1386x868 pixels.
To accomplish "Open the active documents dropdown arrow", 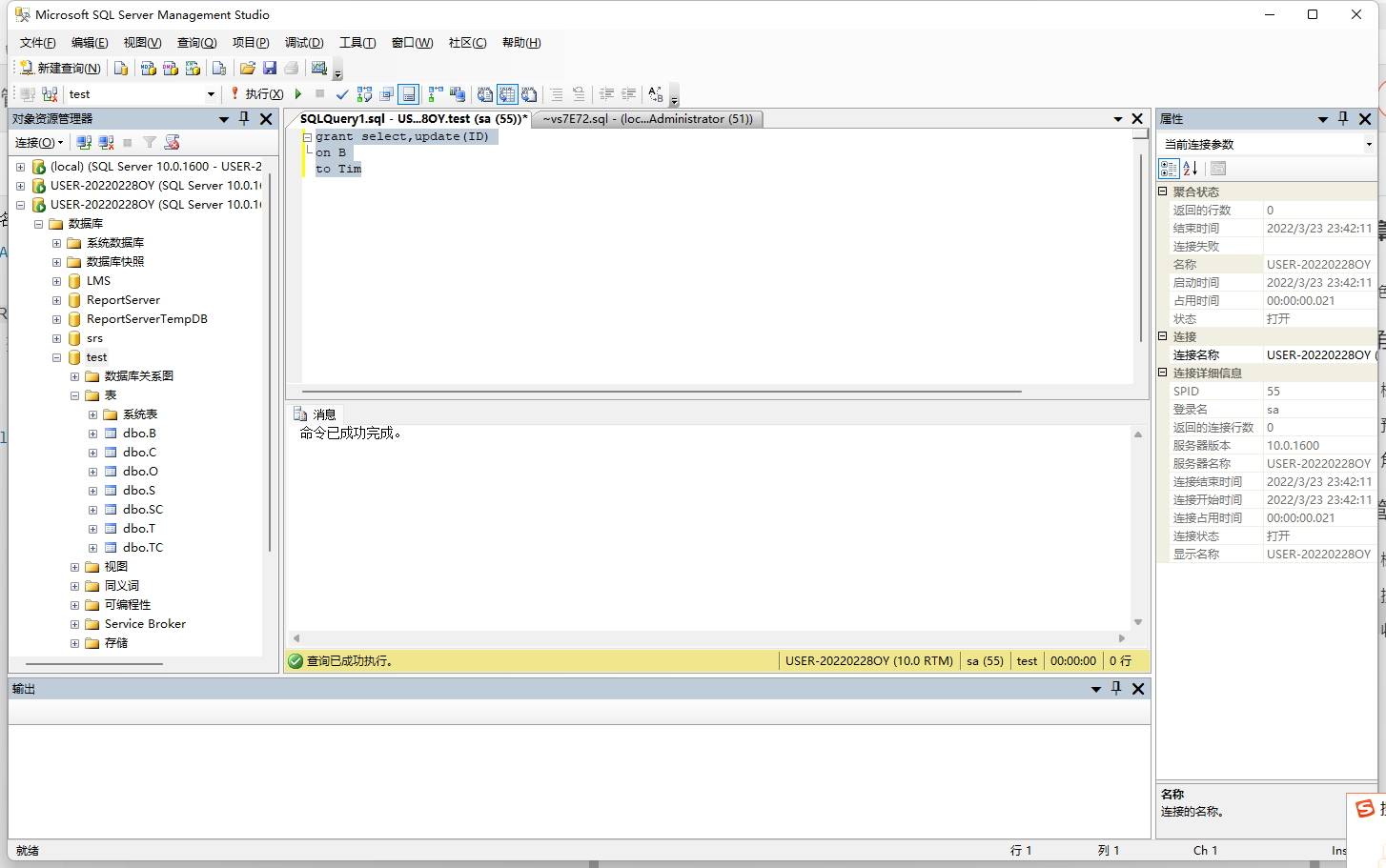I will click(1118, 119).
